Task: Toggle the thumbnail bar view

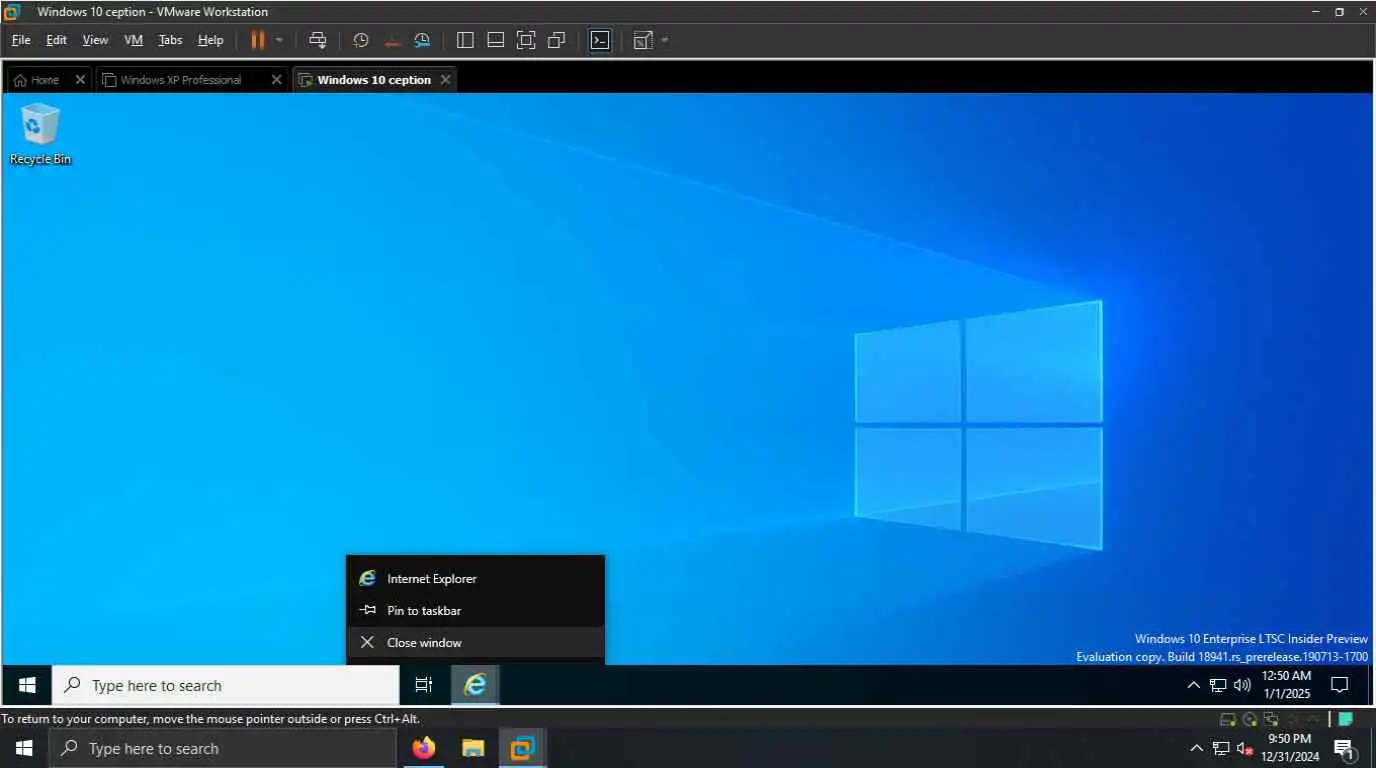Action: [495, 40]
